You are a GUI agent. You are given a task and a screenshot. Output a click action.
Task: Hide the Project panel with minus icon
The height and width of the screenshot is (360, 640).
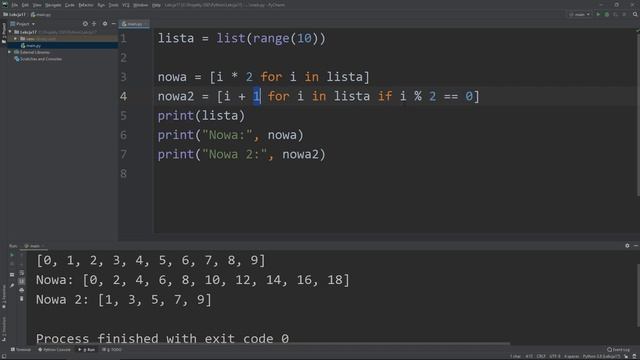114,24
